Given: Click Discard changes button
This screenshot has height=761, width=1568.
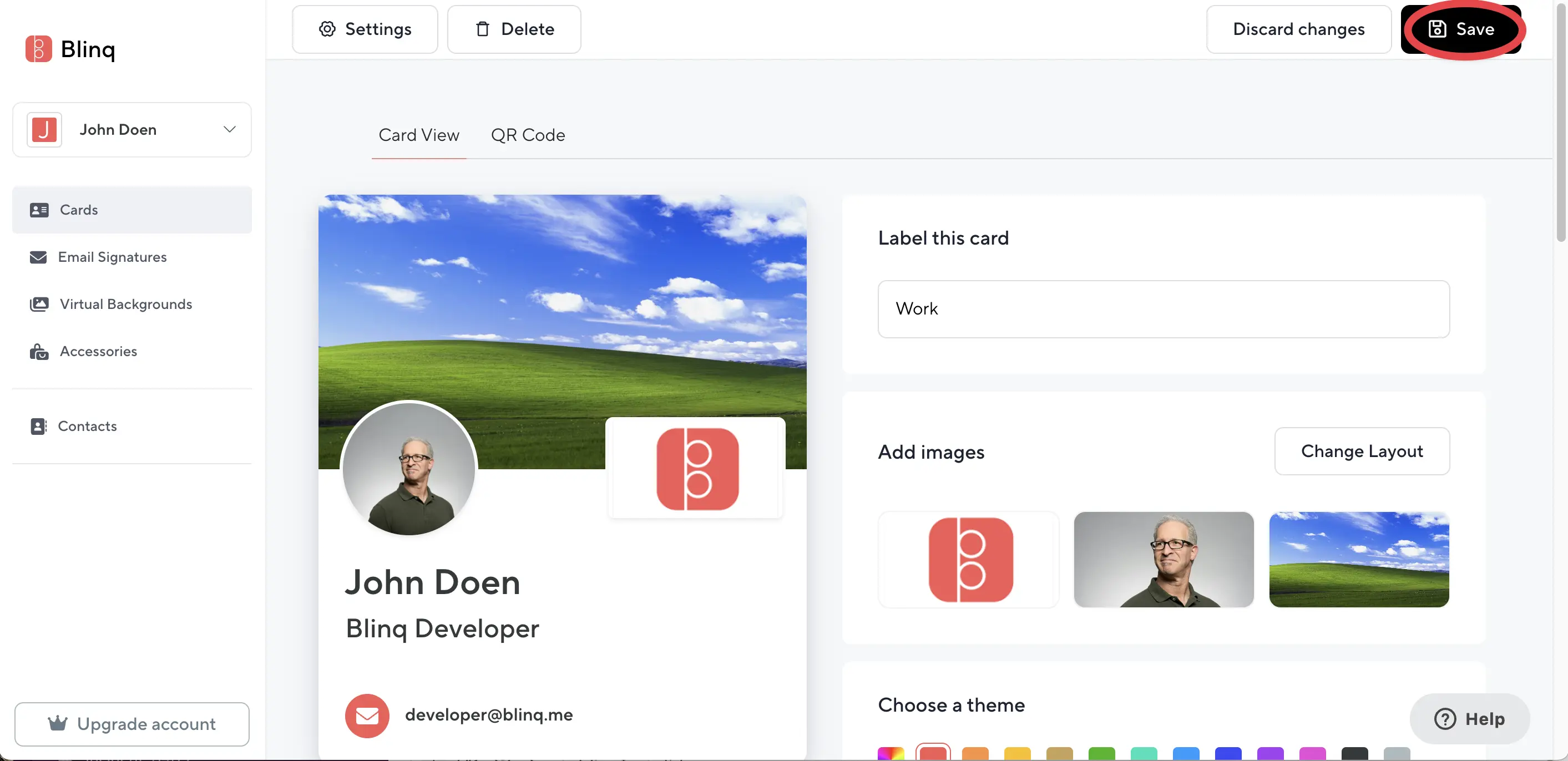Looking at the screenshot, I should click(1298, 29).
